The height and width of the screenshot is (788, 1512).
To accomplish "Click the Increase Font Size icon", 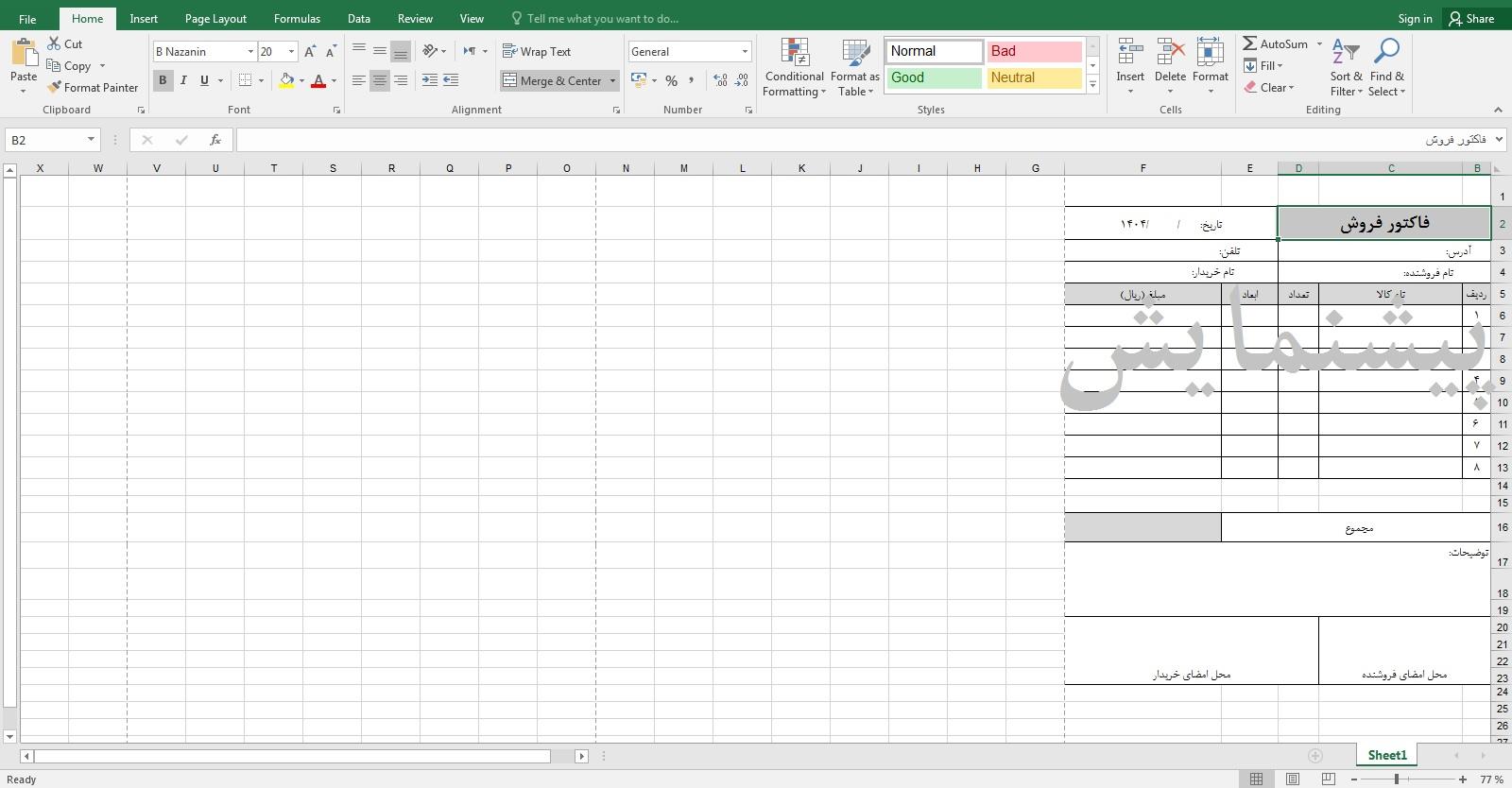I will click(x=310, y=52).
